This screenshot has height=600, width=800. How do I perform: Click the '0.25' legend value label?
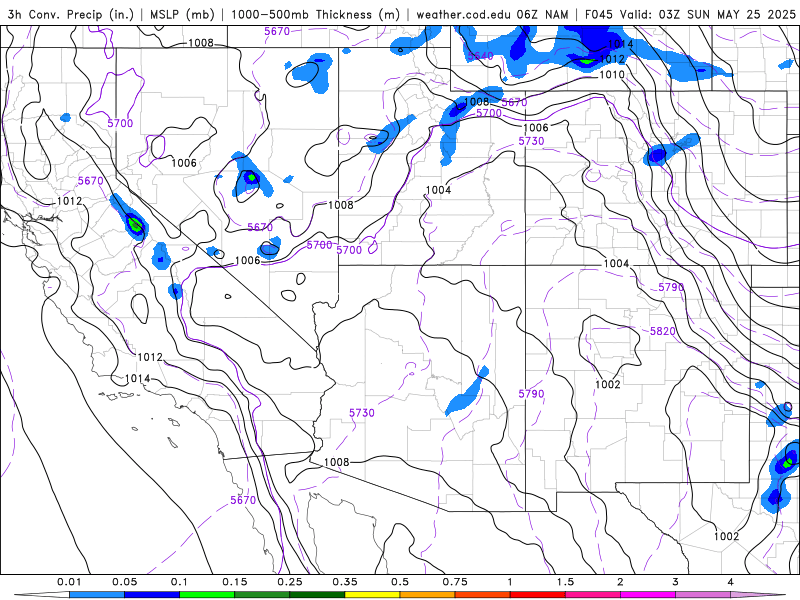pos(290,582)
